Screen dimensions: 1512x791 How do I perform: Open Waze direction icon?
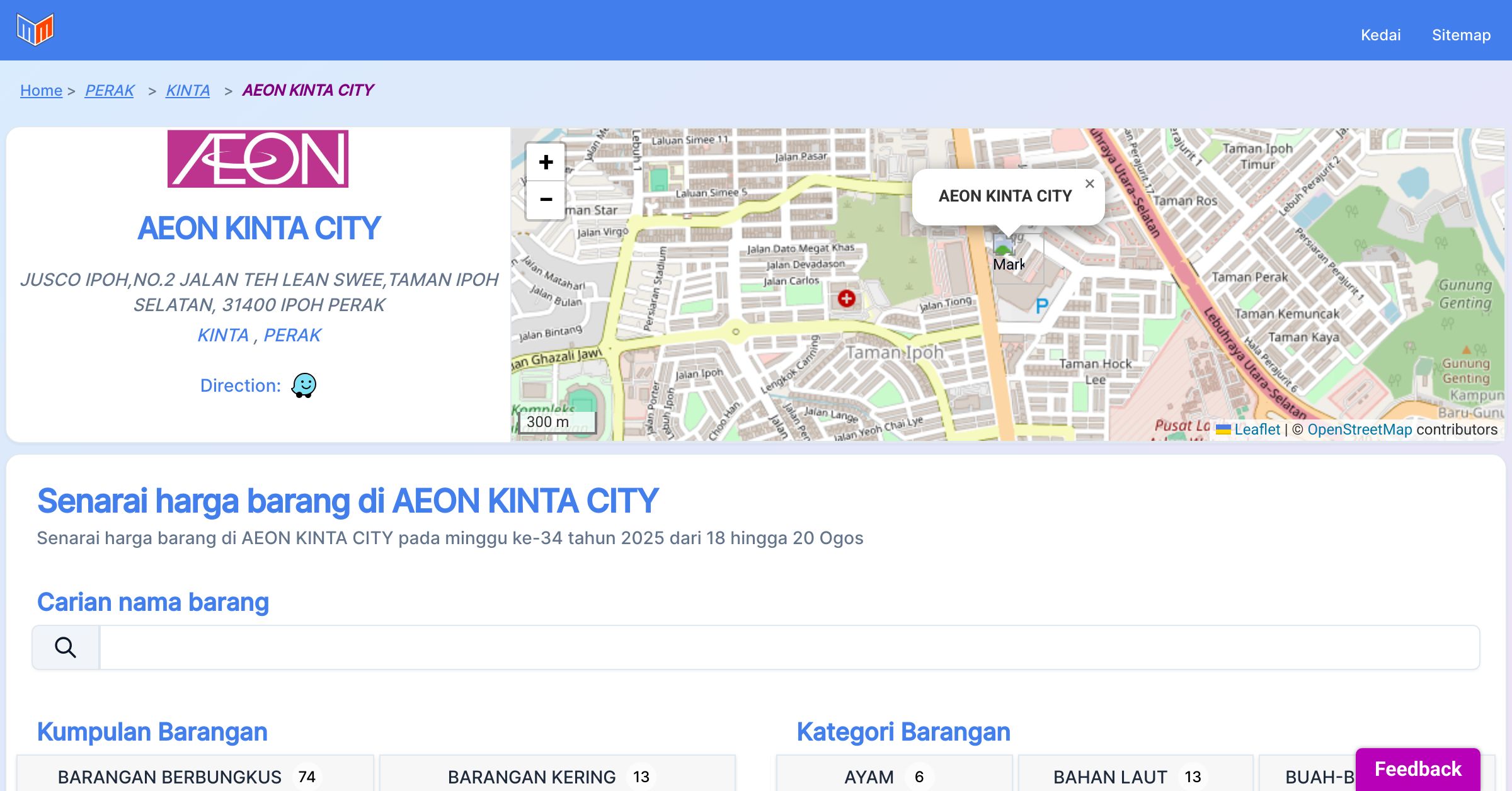(304, 385)
